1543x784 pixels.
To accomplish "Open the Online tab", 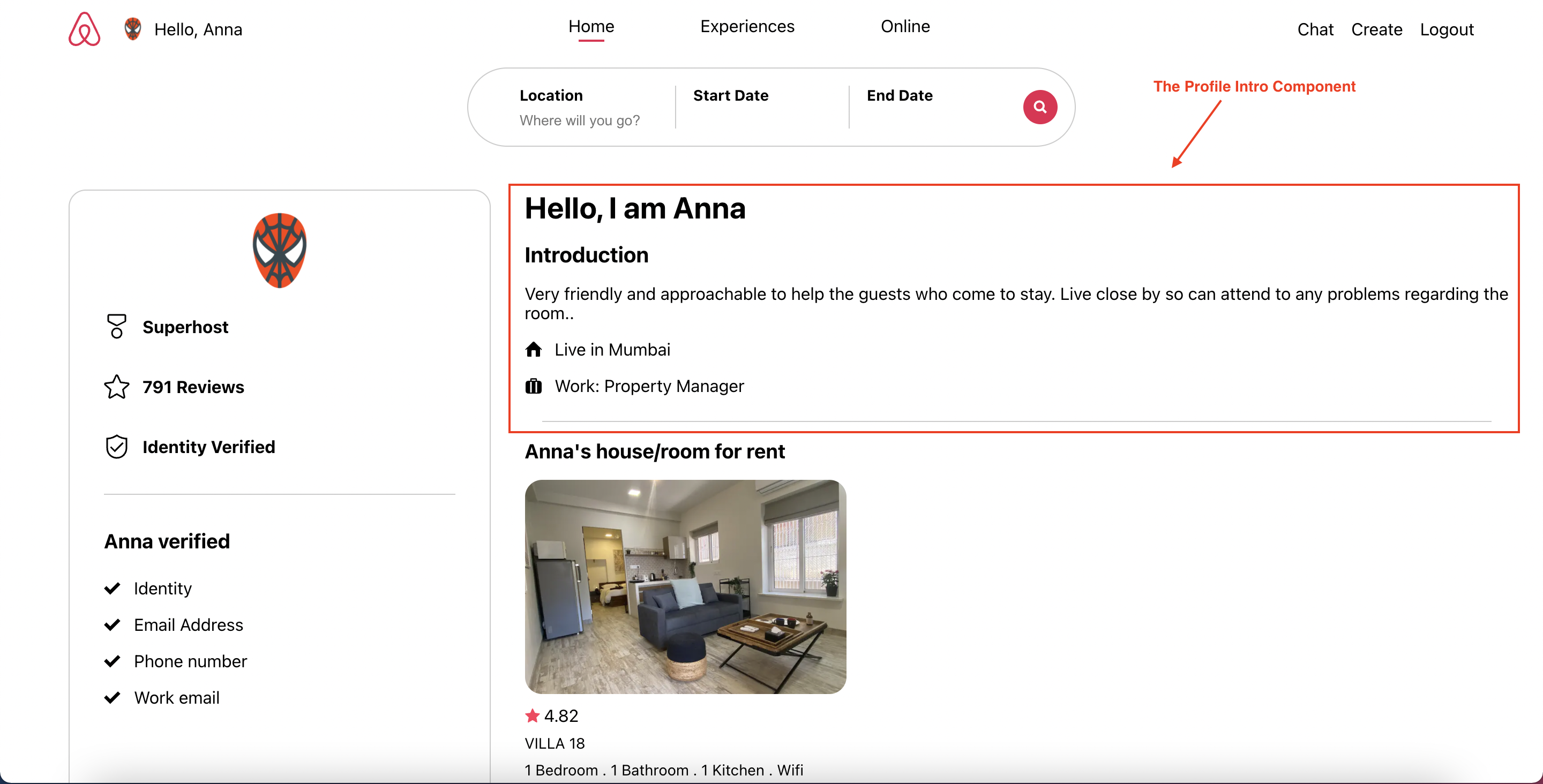I will (905, 28).
